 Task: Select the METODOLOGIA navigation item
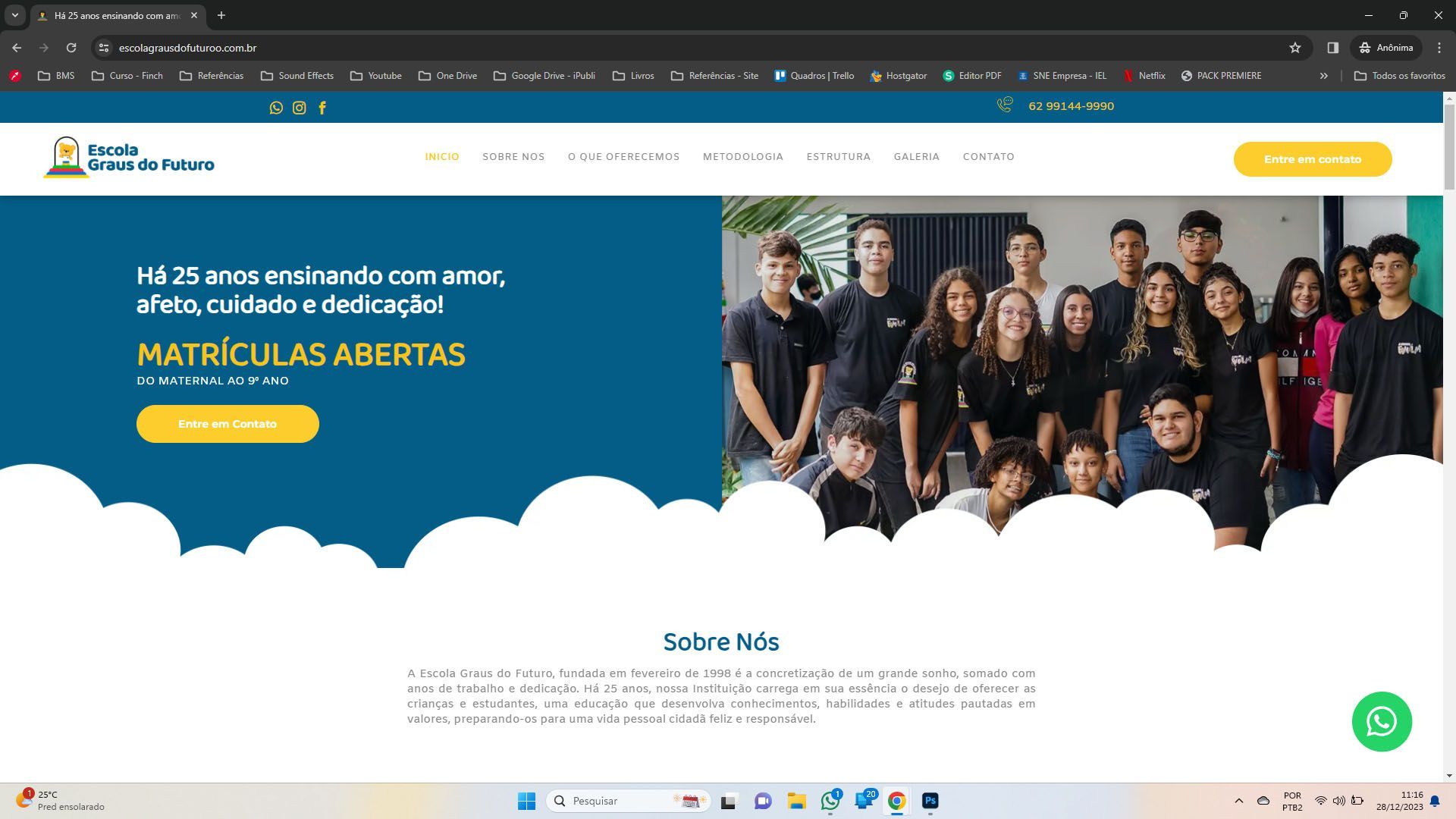point(742,157)
